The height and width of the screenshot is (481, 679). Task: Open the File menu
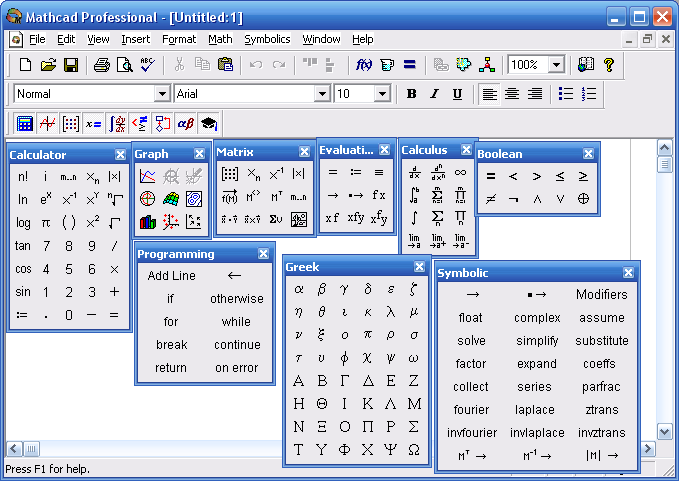pos(37,39)
